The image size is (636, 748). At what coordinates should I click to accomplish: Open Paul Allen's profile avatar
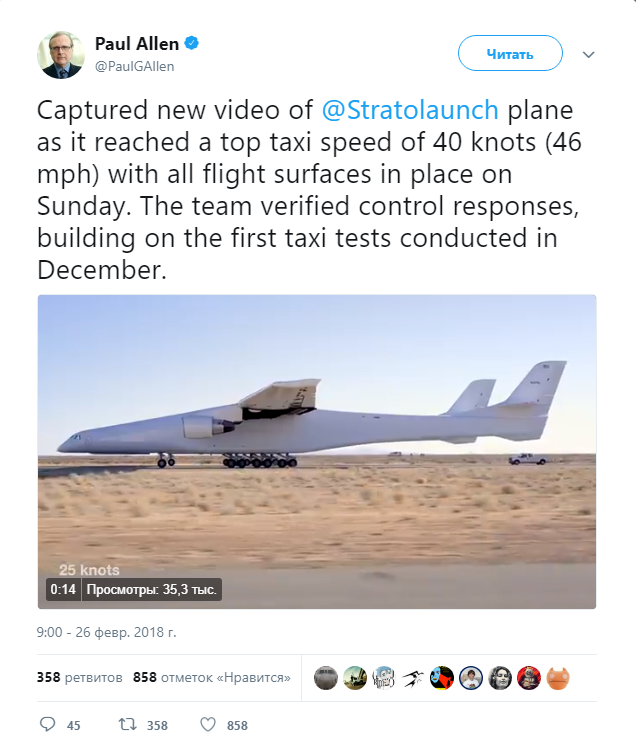(x=60, y=54)
